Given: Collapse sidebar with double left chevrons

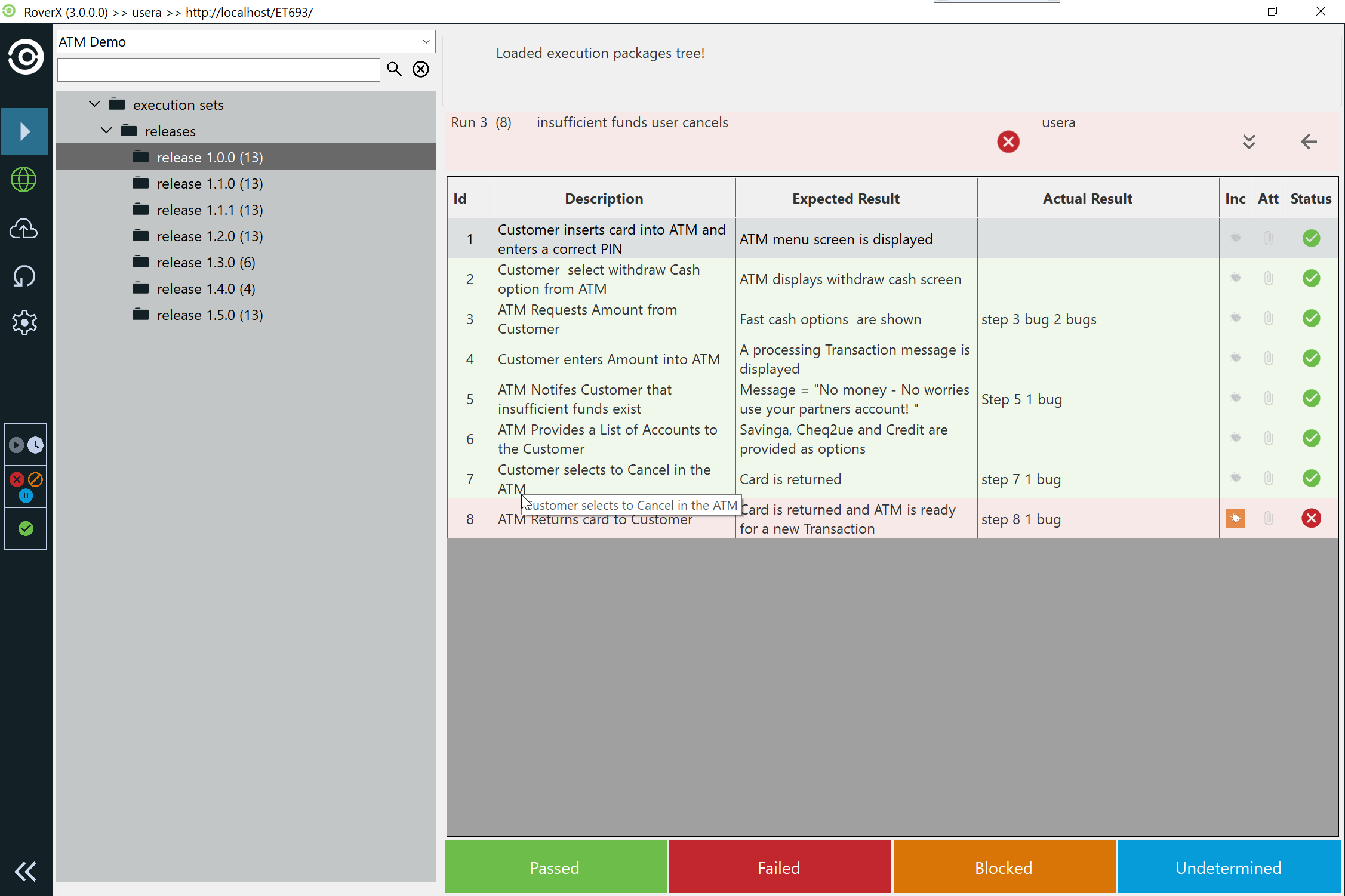Looking at the screenshot, I should coord(25,871).
